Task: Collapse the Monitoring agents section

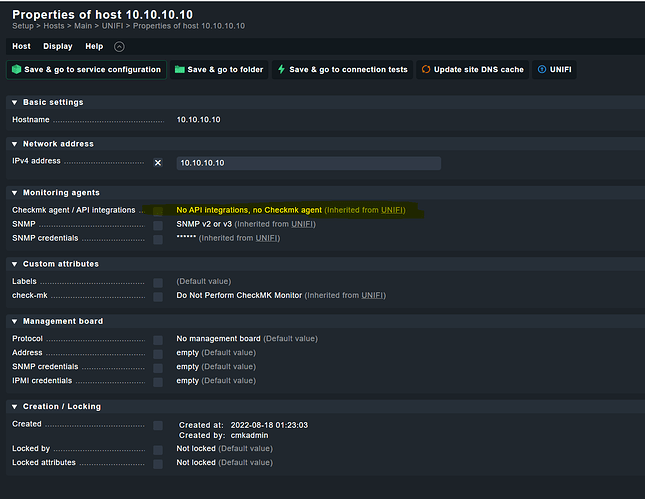Action: [14, 192]
